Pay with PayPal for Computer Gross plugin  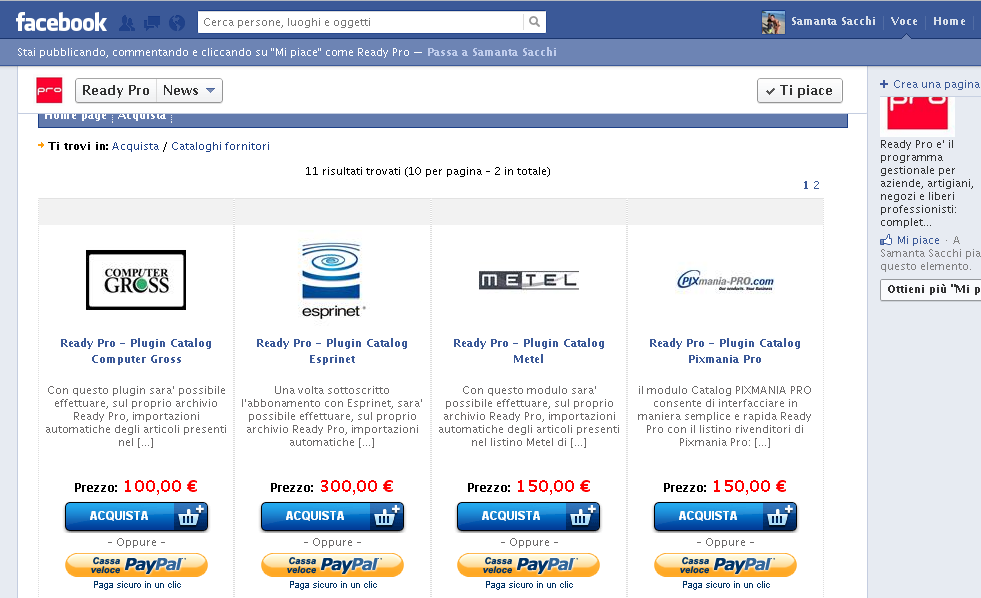click(136, 565)
